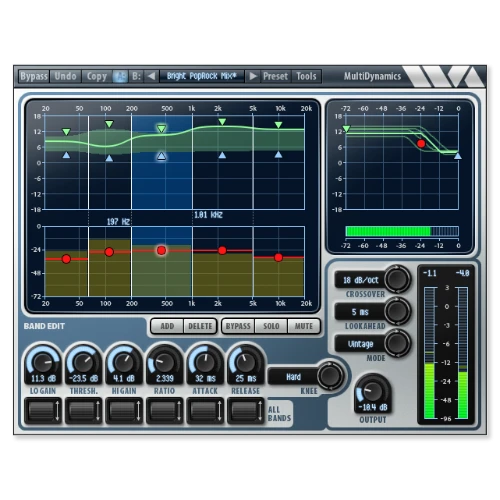This screenshot has width=500, height=500.
Task: Click the Knee selector knob
Action: [330, 376]
